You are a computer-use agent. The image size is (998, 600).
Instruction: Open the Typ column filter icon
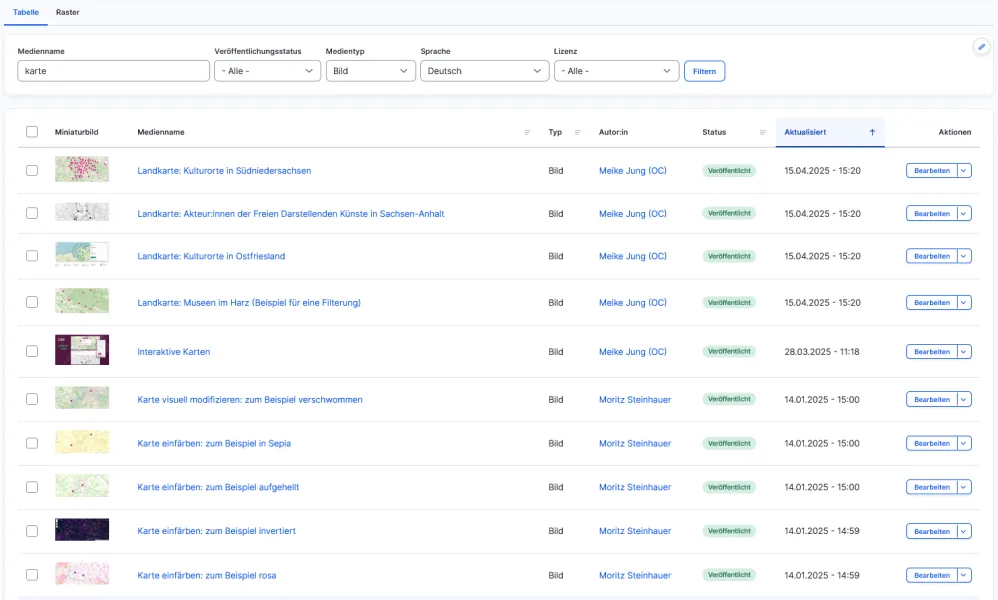click(x=578, y=132)
